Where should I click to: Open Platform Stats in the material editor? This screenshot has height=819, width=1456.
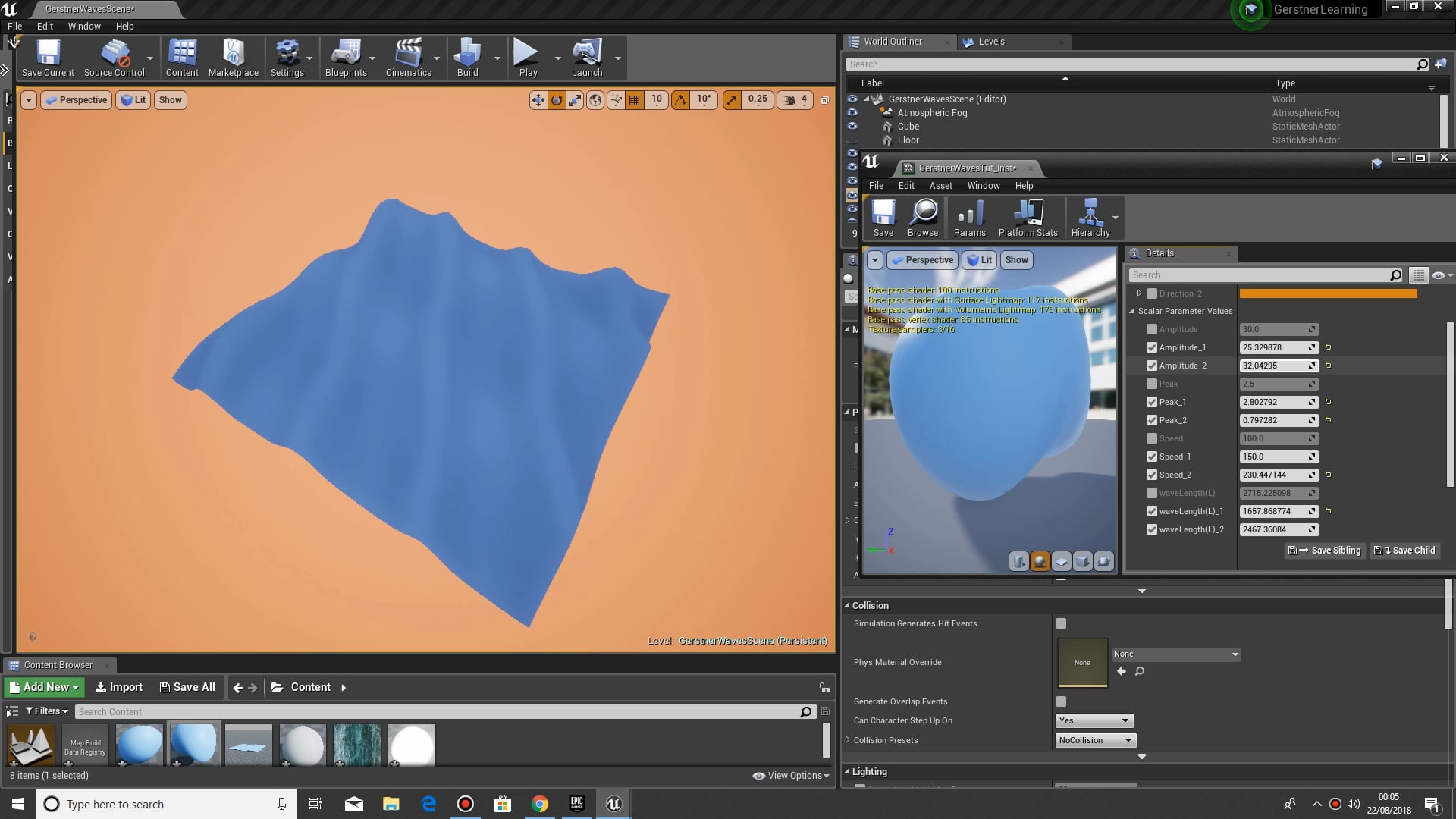click(1028, 218)
